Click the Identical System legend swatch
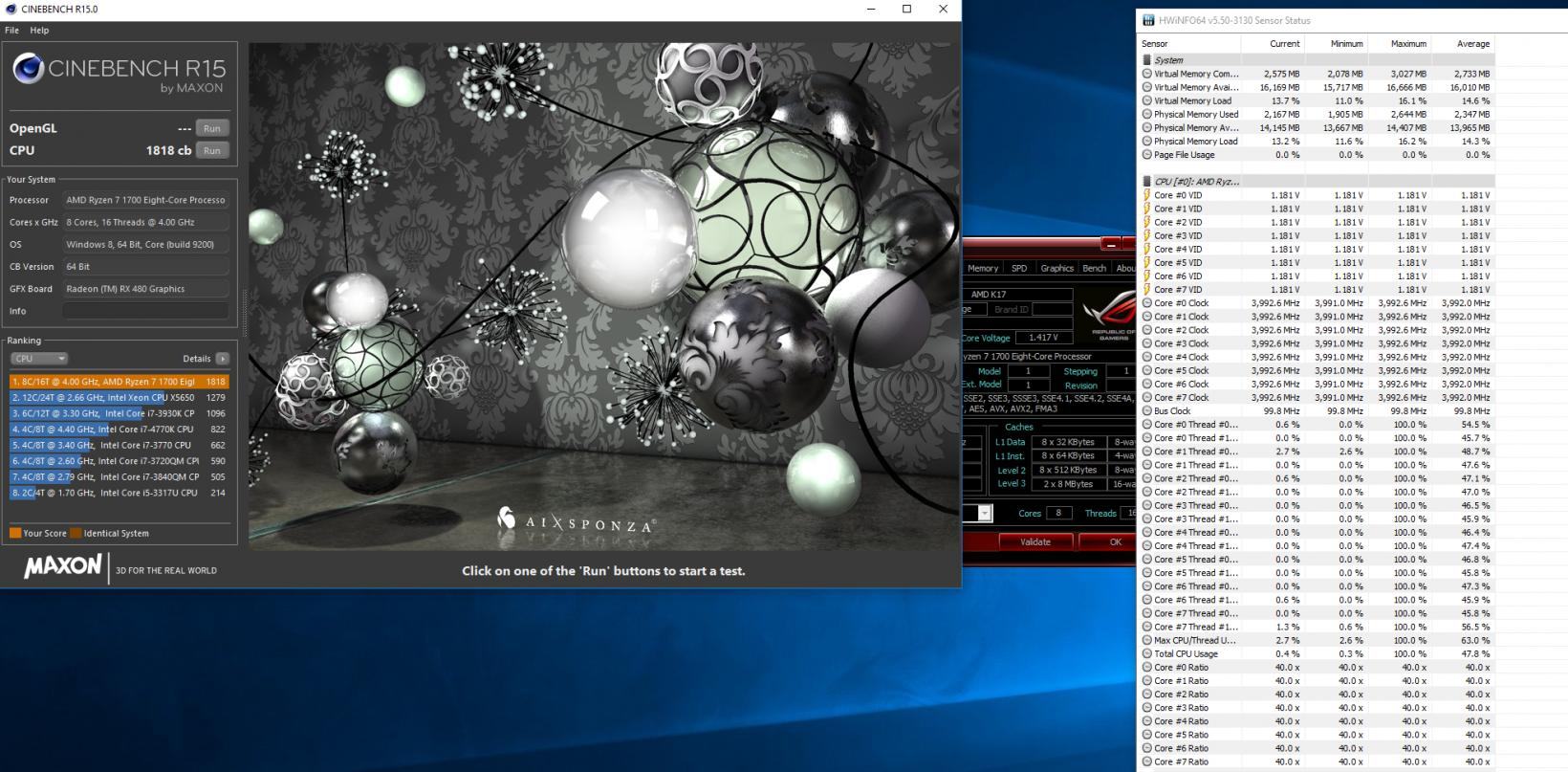 (x=76, y=534)
